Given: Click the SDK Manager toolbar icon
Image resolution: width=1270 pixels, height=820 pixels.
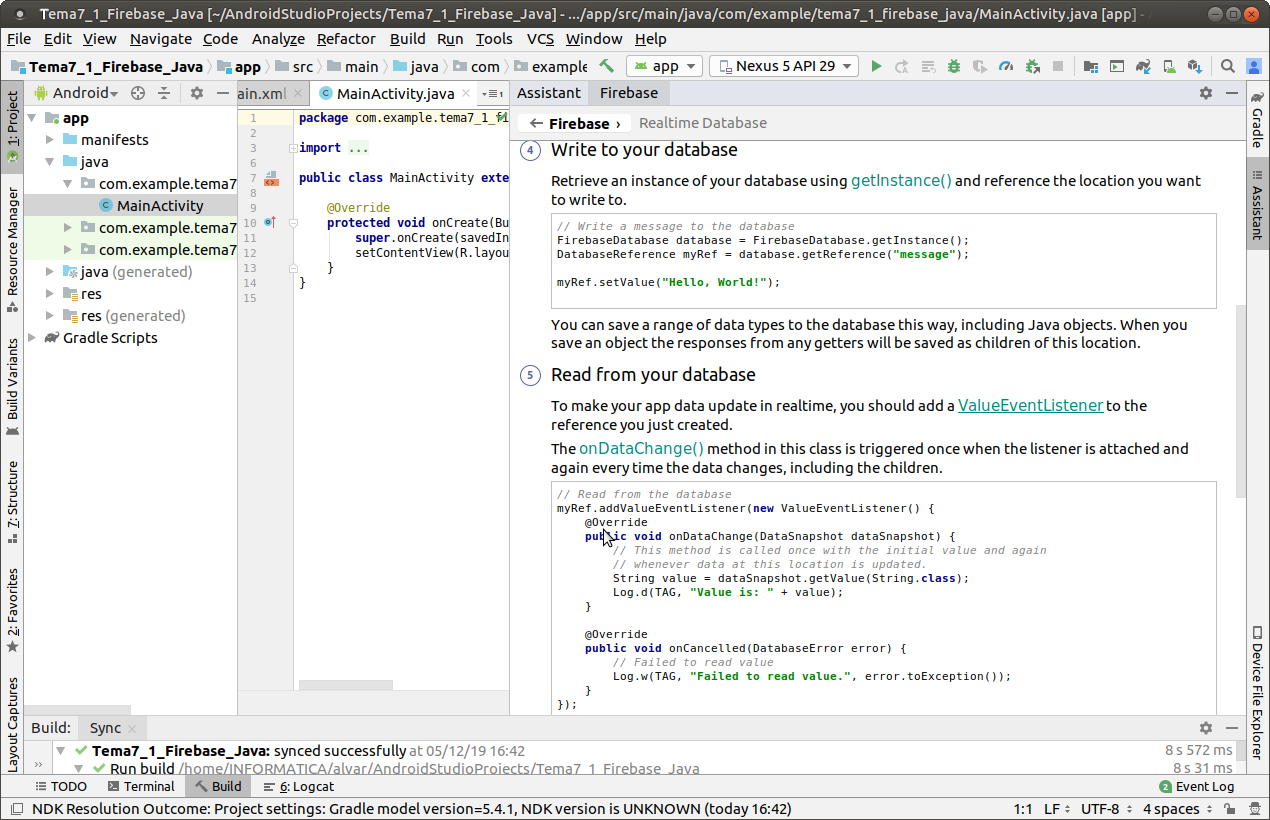Looking at the screenshot, I should tap(1194, 66).
